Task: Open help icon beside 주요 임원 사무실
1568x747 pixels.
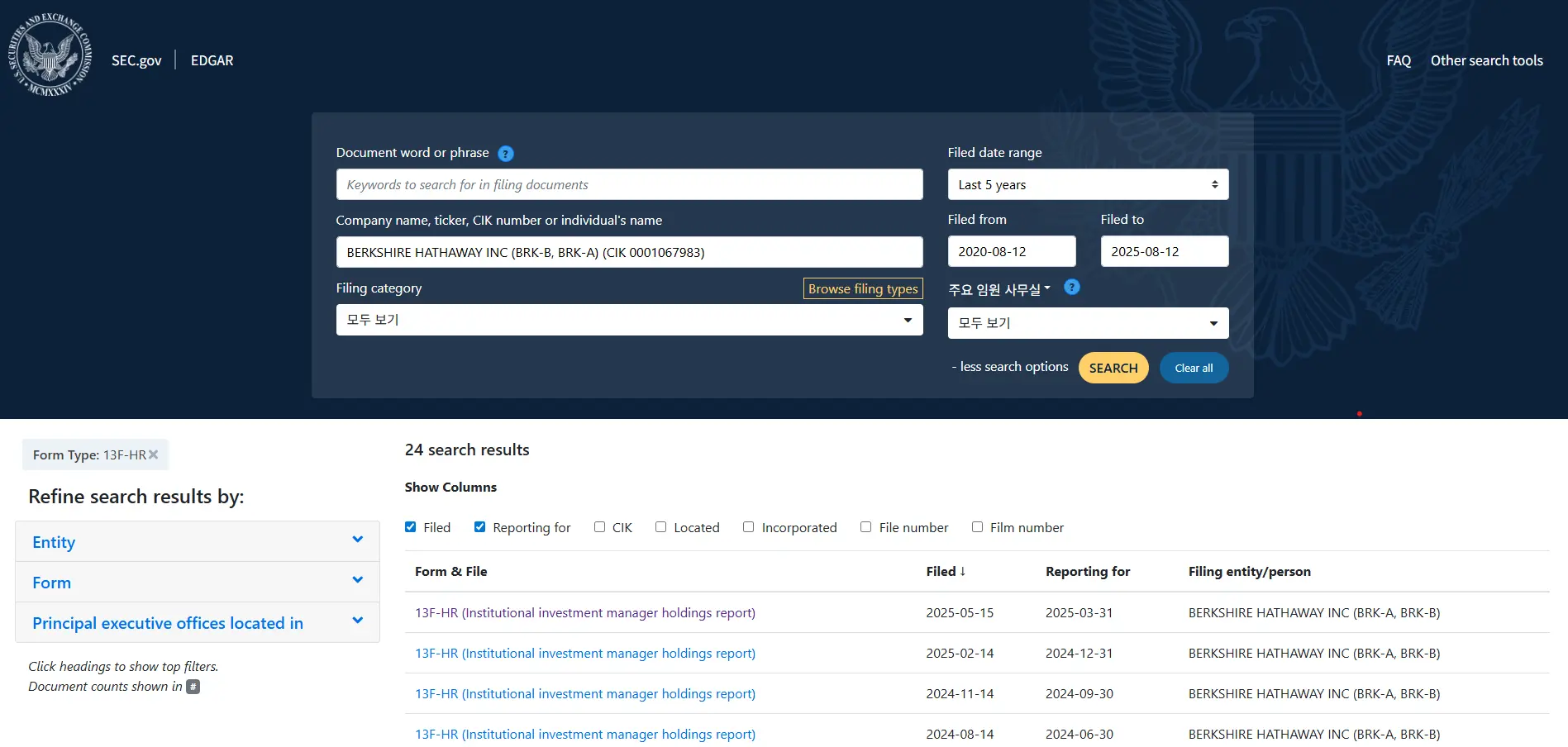Action: [x=1072, y=288]
